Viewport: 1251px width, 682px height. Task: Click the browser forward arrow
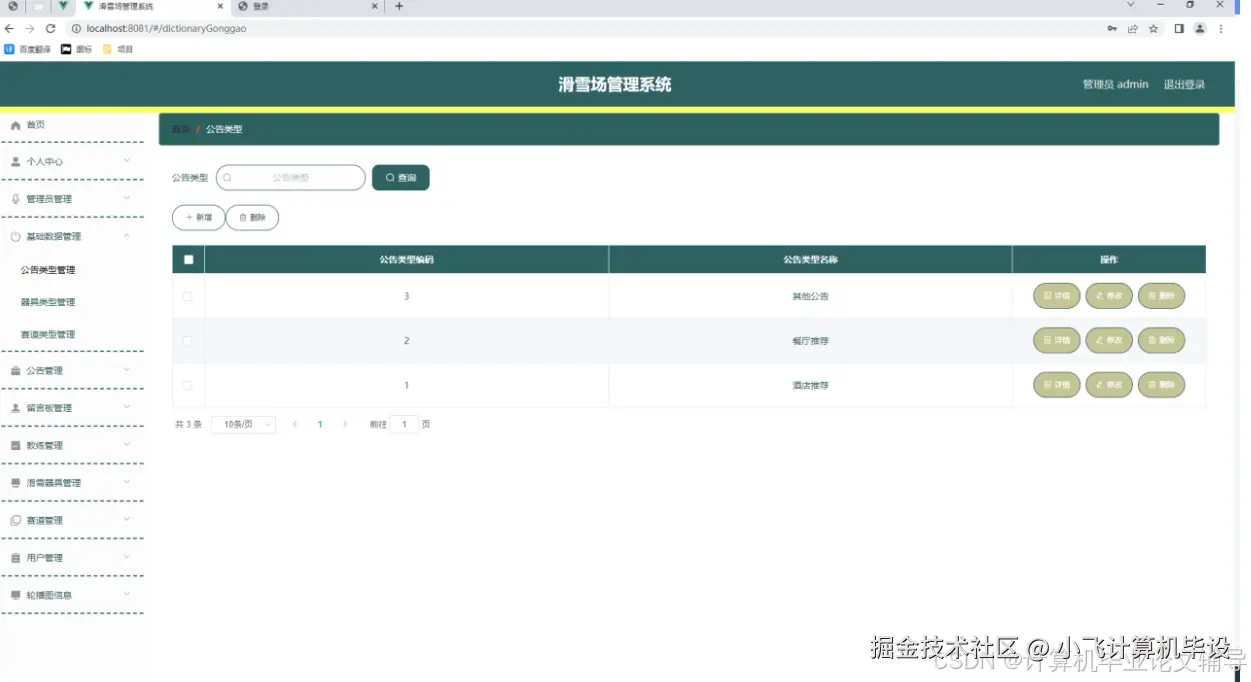(x=30, y=29)
